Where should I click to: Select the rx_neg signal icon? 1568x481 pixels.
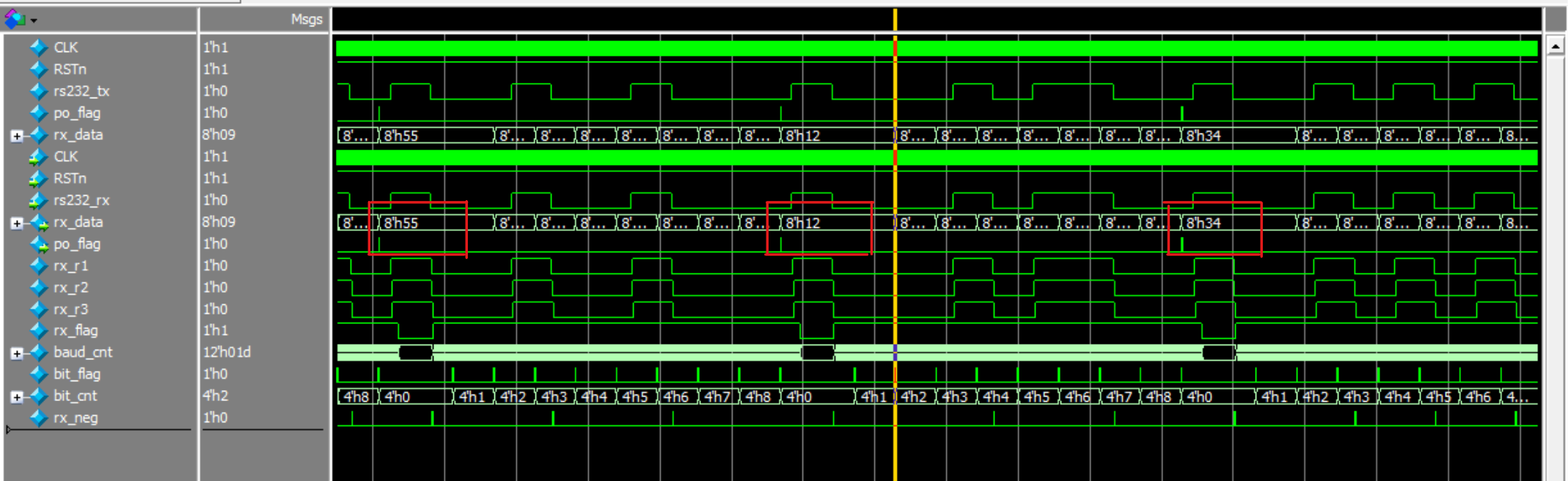click(39, 418)
